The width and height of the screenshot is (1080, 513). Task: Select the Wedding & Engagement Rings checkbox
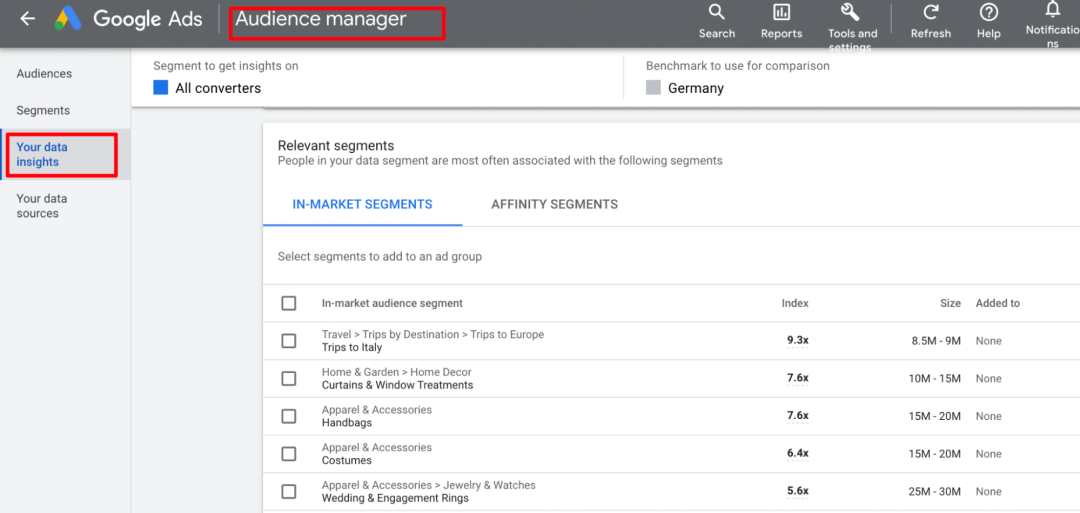click(289, 491)
